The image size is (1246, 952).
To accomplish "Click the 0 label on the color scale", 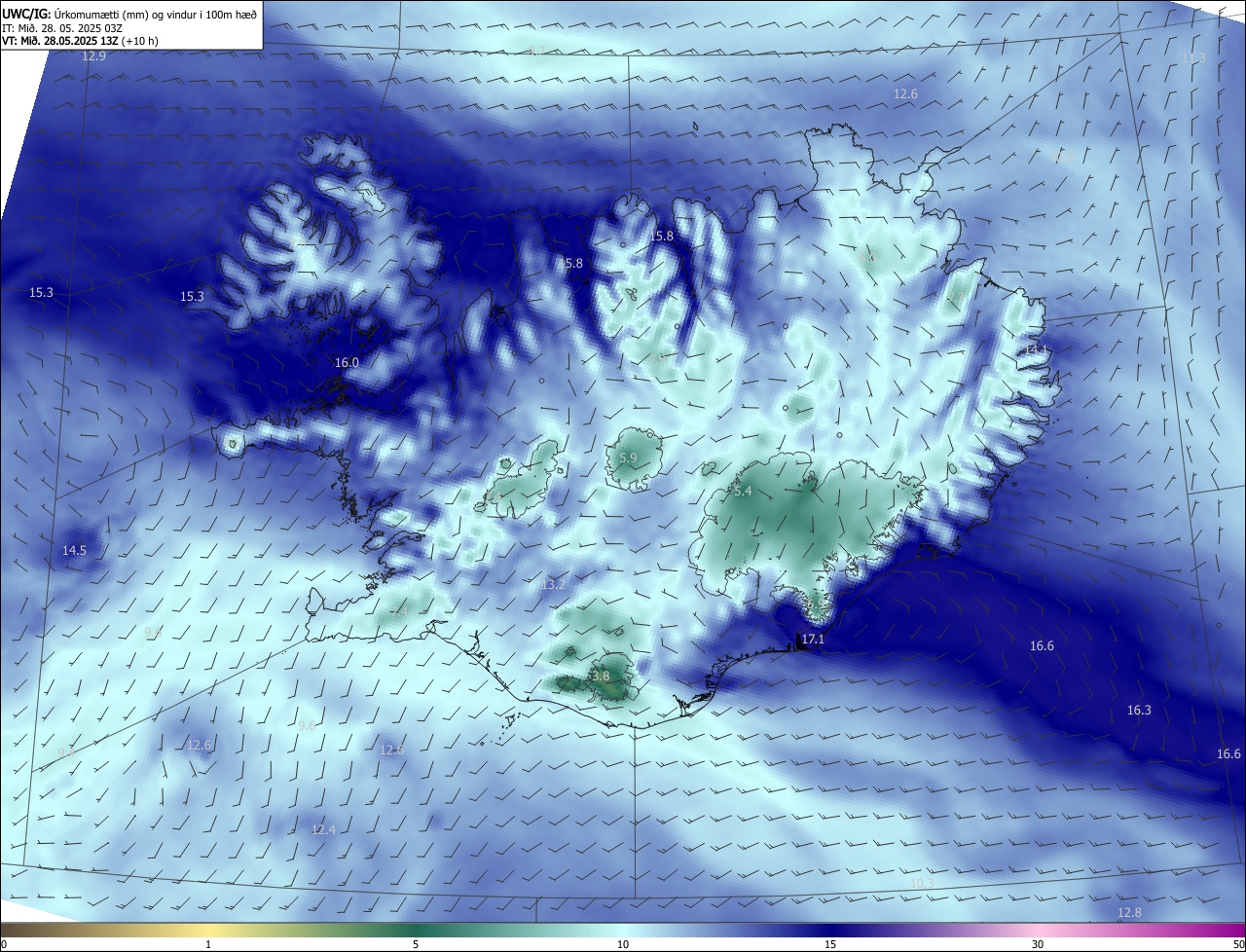I will [4, 944].
